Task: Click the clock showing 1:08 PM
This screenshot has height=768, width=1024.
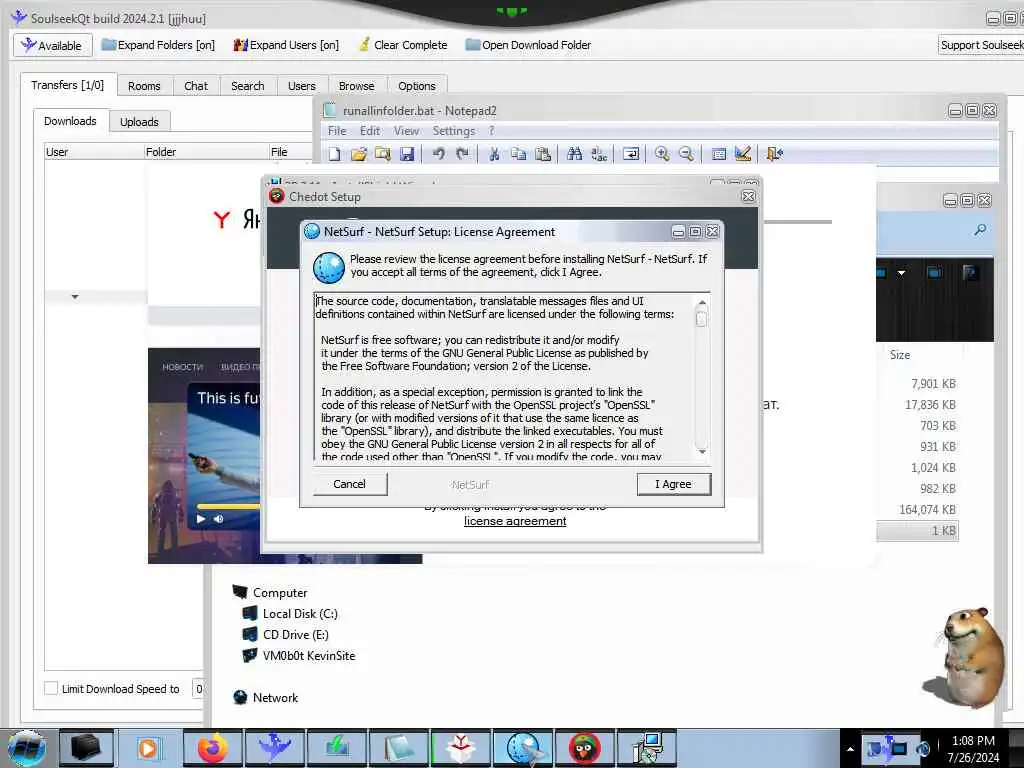Action: point(973,741)
